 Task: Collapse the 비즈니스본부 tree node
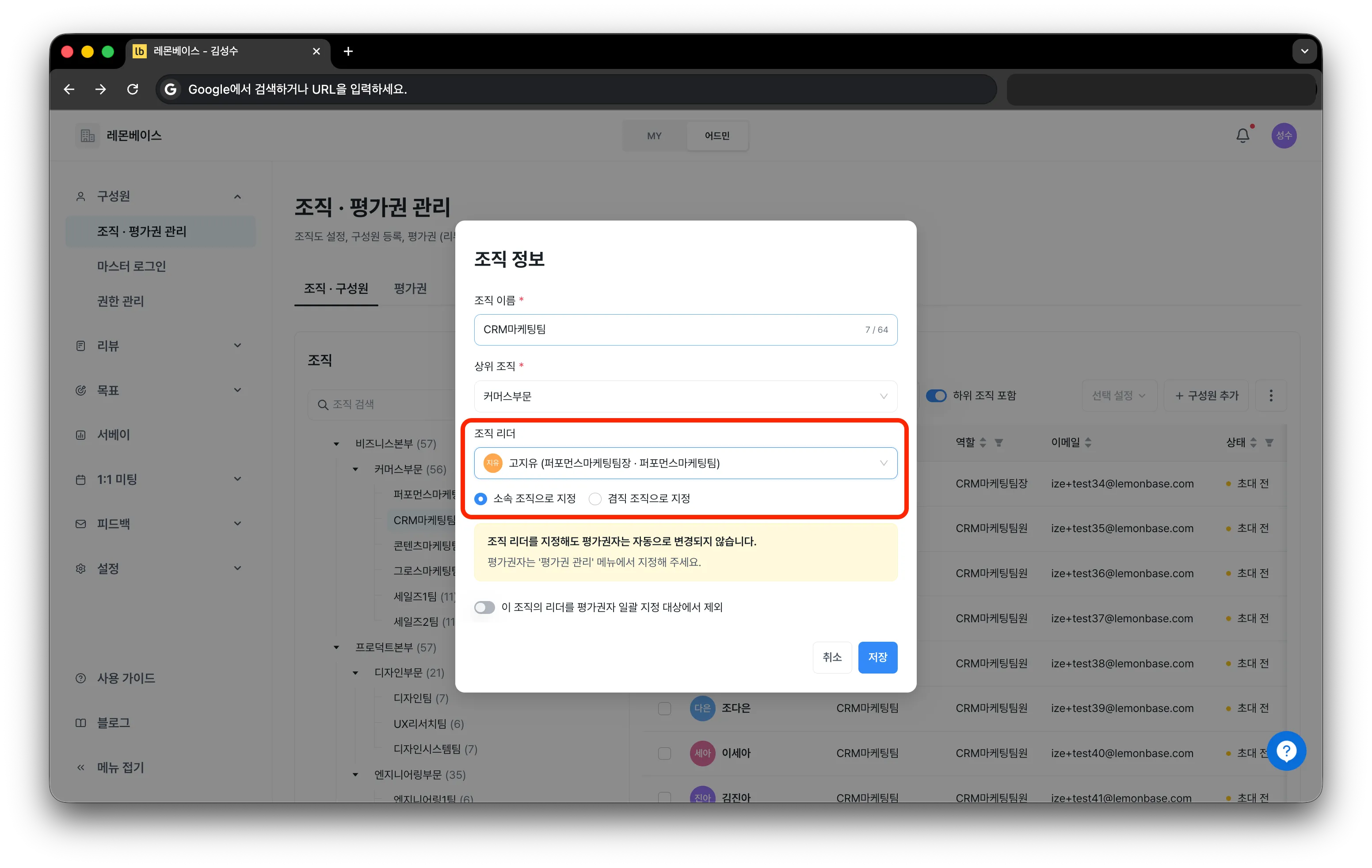tap(336, 444)
